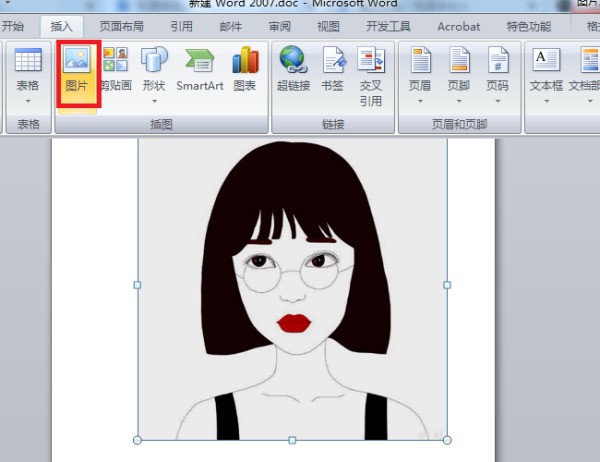Open the Page Layout (页面布局) tab
Viewport: 600px width, 462px height.
pos(121,27)
